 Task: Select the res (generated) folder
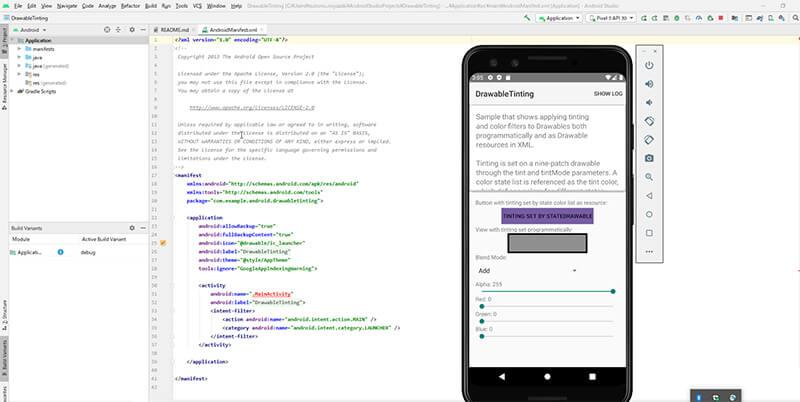pyautogui.click(x=46, y=83)
